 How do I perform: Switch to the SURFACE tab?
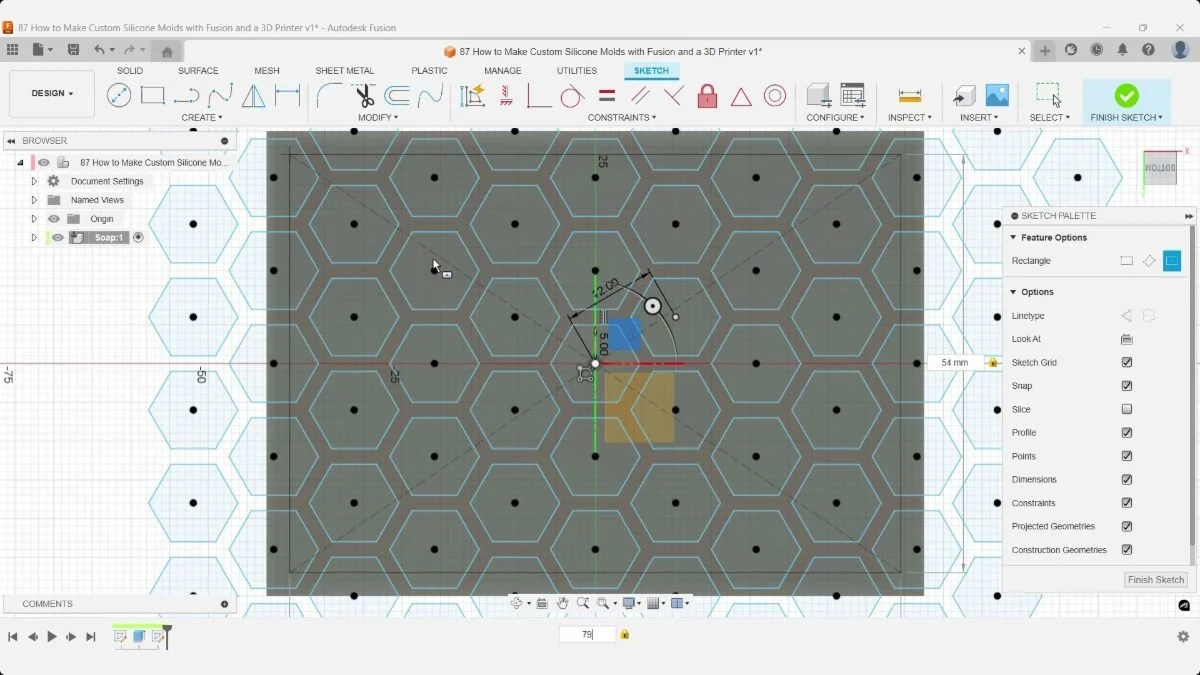[198, 71]
